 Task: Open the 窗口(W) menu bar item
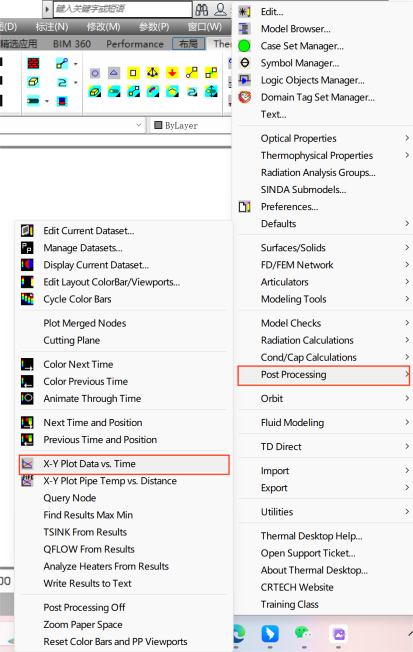point(205,27)
